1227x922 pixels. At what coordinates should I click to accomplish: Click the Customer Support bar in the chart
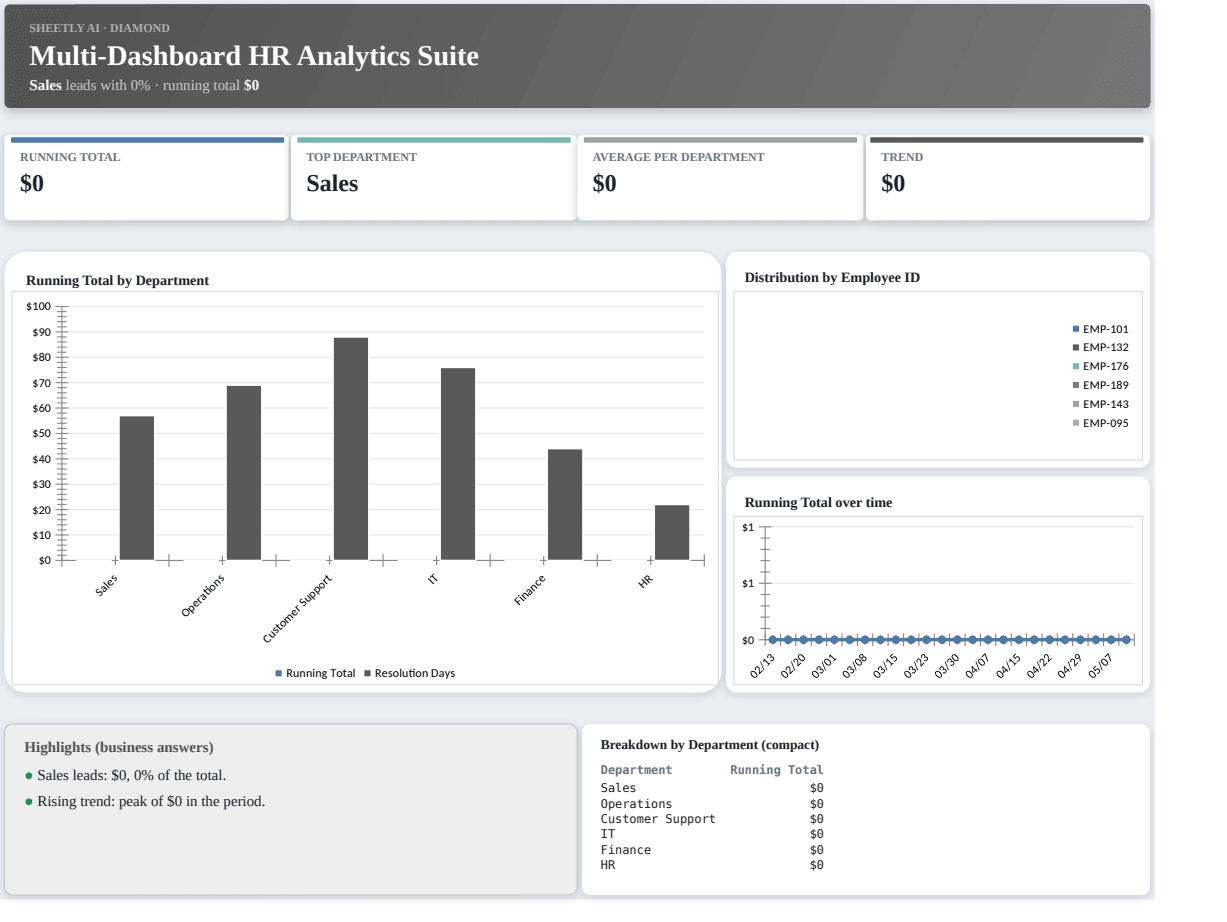click(351, 449)
